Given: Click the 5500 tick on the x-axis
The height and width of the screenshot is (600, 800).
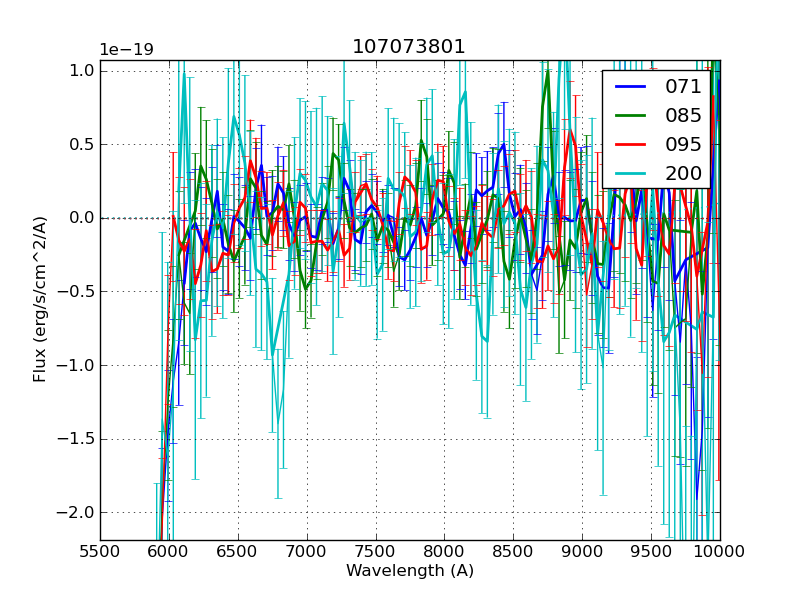Looking at the screenshot, I should (x=100, y=550).
